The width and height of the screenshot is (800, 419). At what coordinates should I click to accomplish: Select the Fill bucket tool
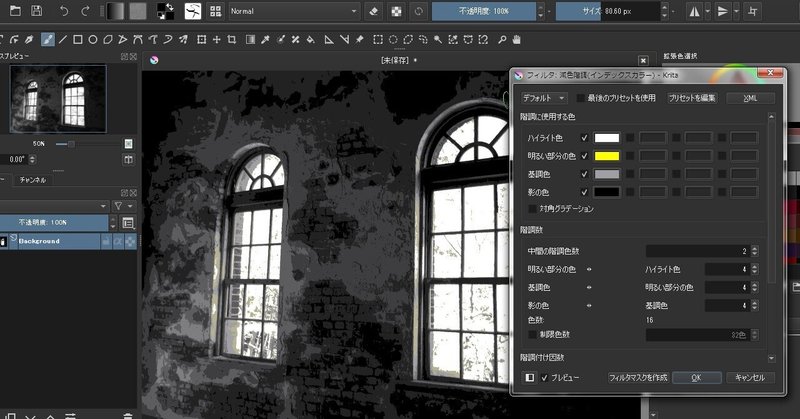(x=310, y=39)
